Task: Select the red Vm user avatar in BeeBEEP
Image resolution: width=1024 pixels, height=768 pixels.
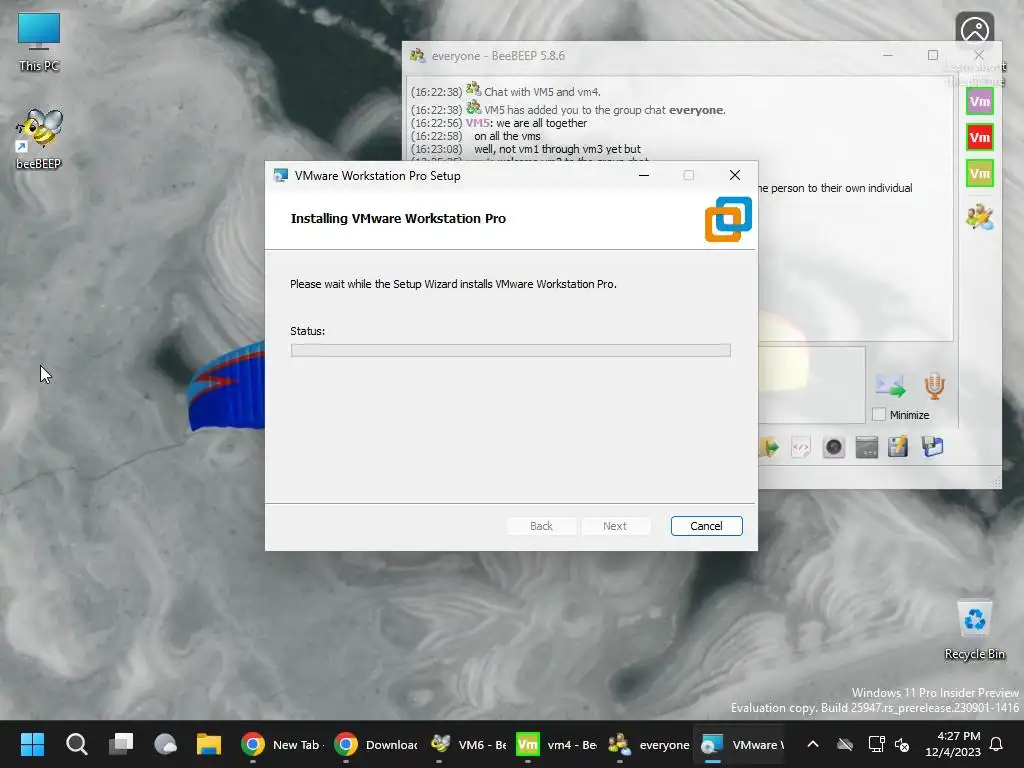Action: [979, 137]
